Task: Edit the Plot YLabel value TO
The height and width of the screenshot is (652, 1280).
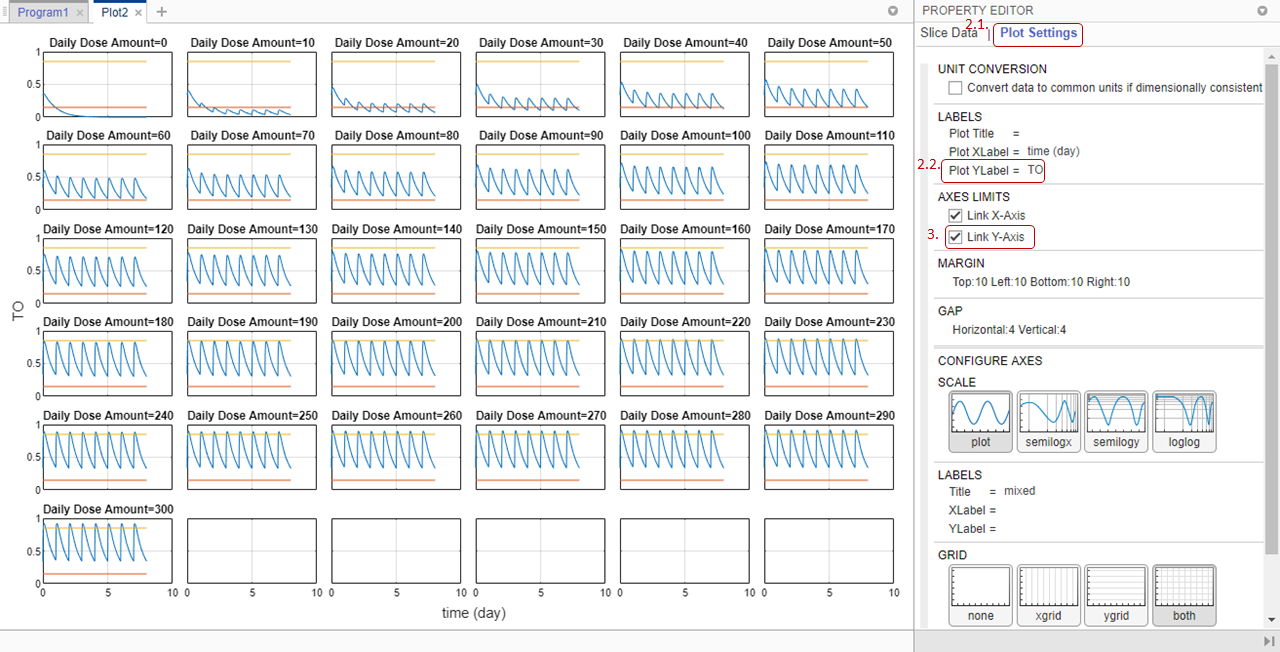Action: [1035, 171]
